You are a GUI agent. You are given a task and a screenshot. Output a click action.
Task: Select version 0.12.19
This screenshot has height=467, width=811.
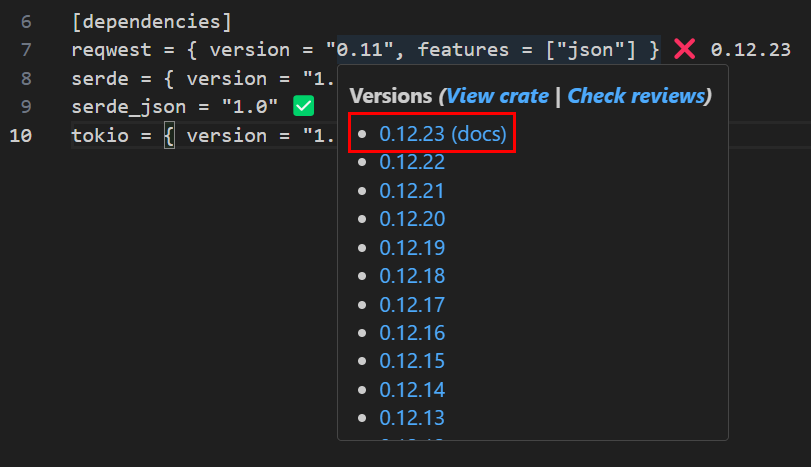[x=412, y=248]
